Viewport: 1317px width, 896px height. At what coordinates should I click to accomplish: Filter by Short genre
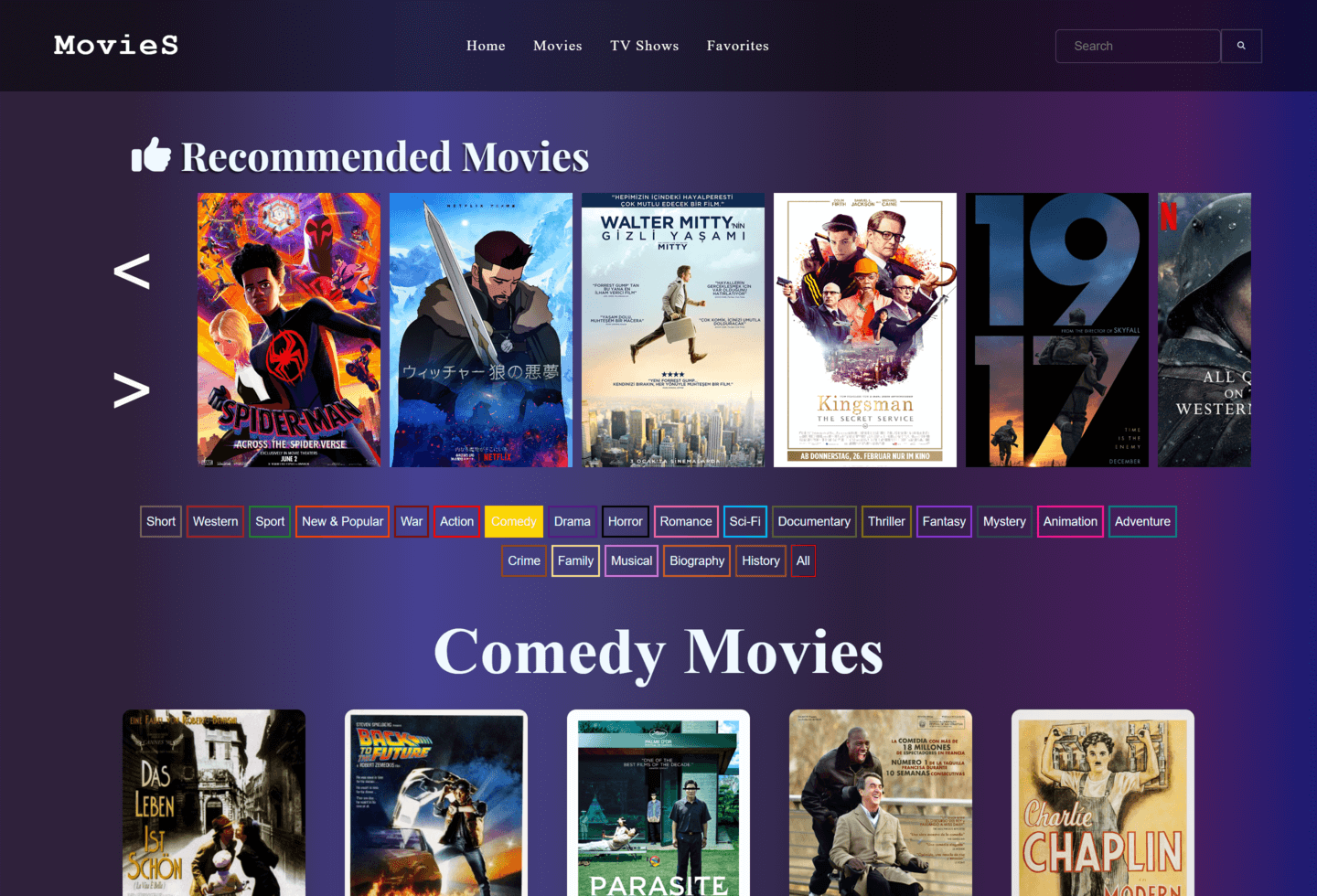(x=161, y=521)
